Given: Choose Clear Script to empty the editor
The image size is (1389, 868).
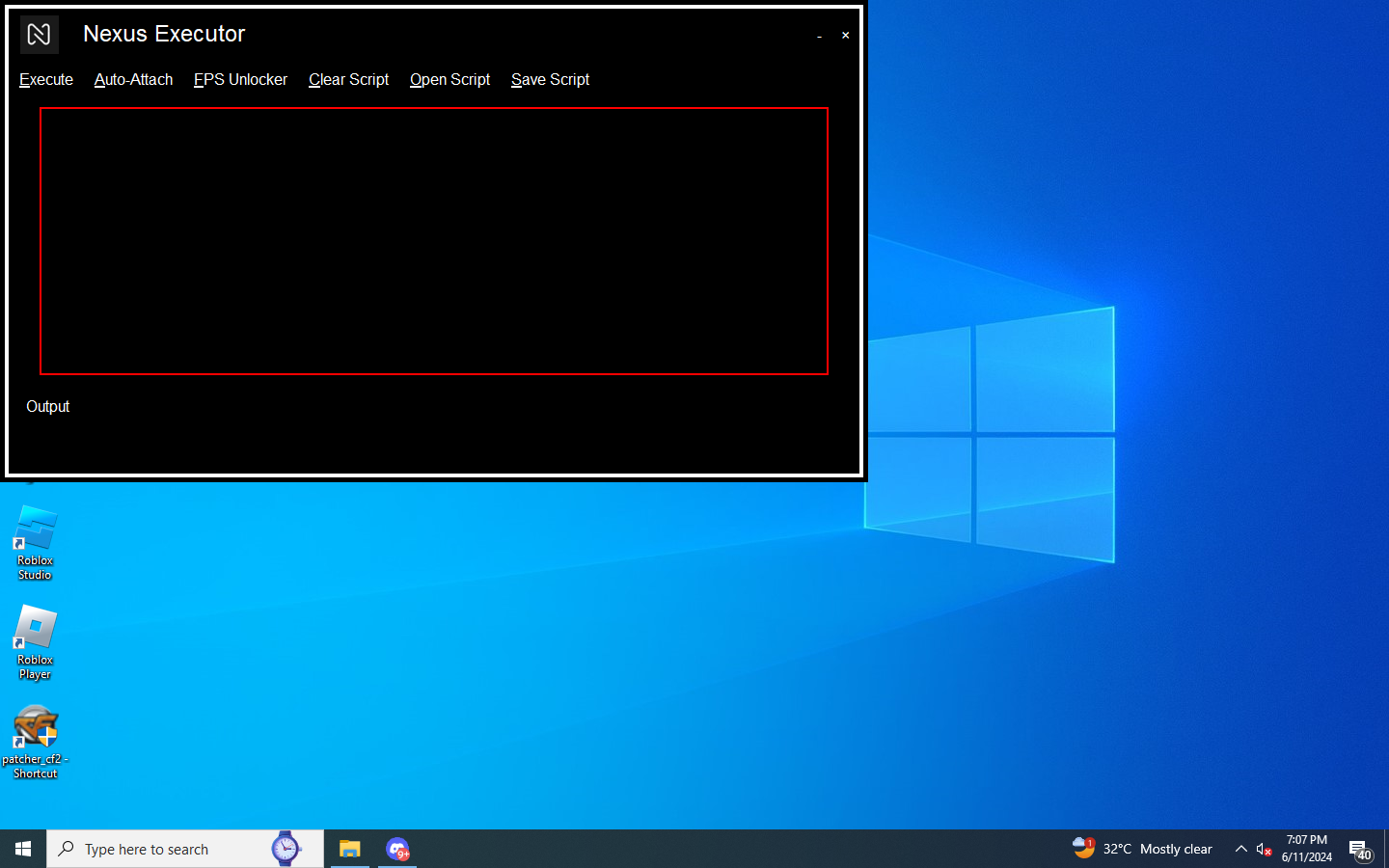Looking at the screenshot, I should (x=348, y=80).
